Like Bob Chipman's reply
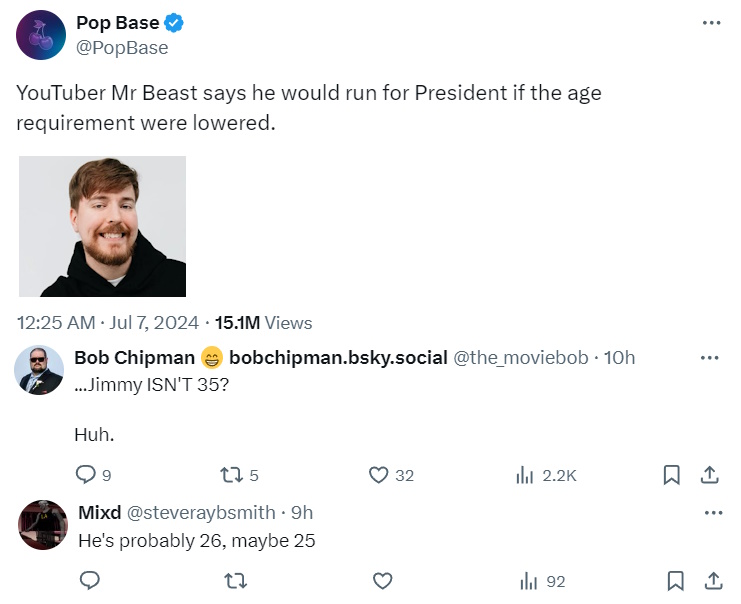The height and width of the screenshot is (604, 741). point(379,475)
